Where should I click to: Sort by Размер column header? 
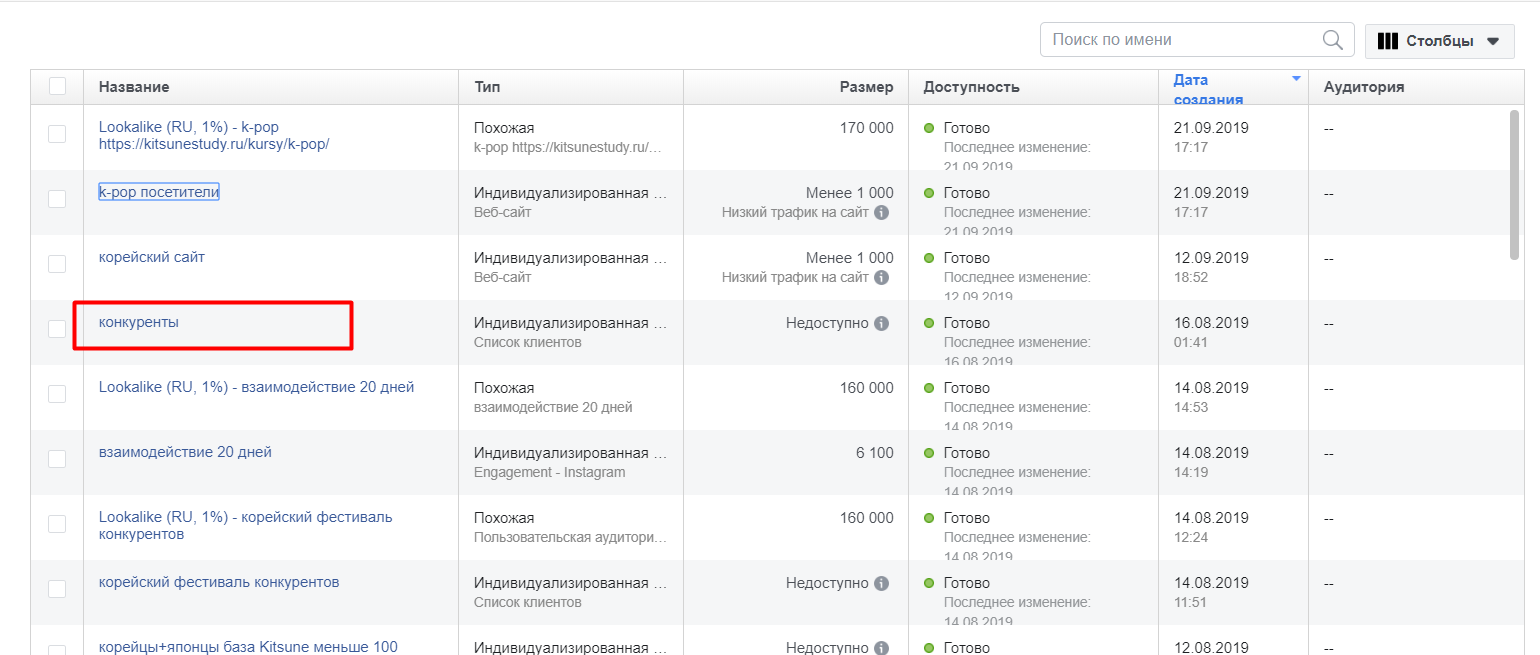866,87
